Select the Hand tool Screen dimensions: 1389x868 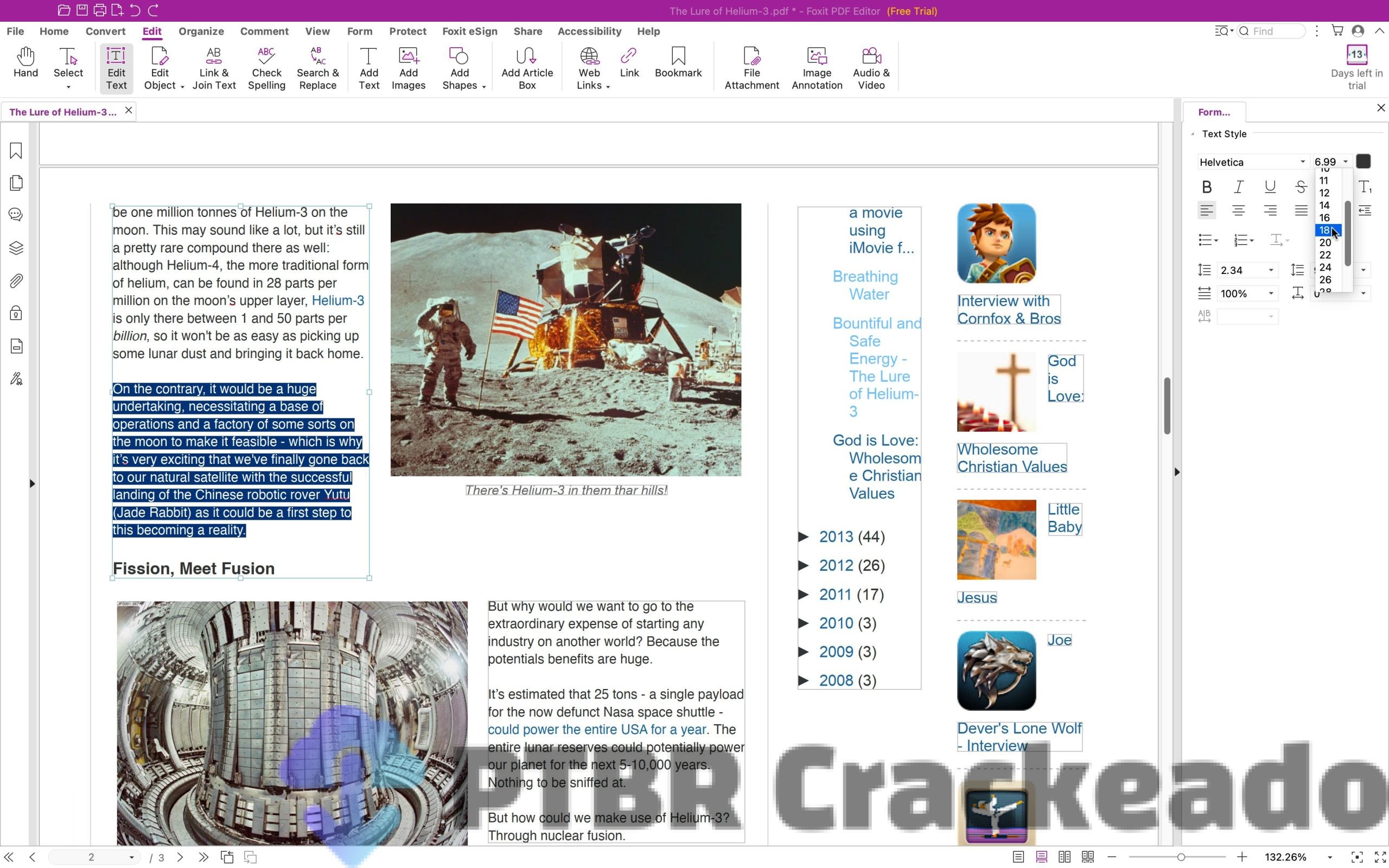(26, 63)
